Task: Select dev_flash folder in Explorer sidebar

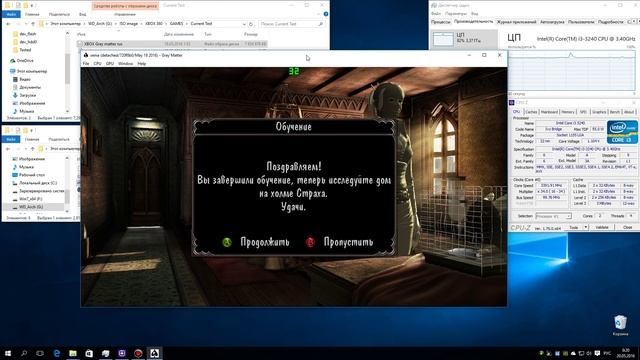Action: [x=27, y=34]
